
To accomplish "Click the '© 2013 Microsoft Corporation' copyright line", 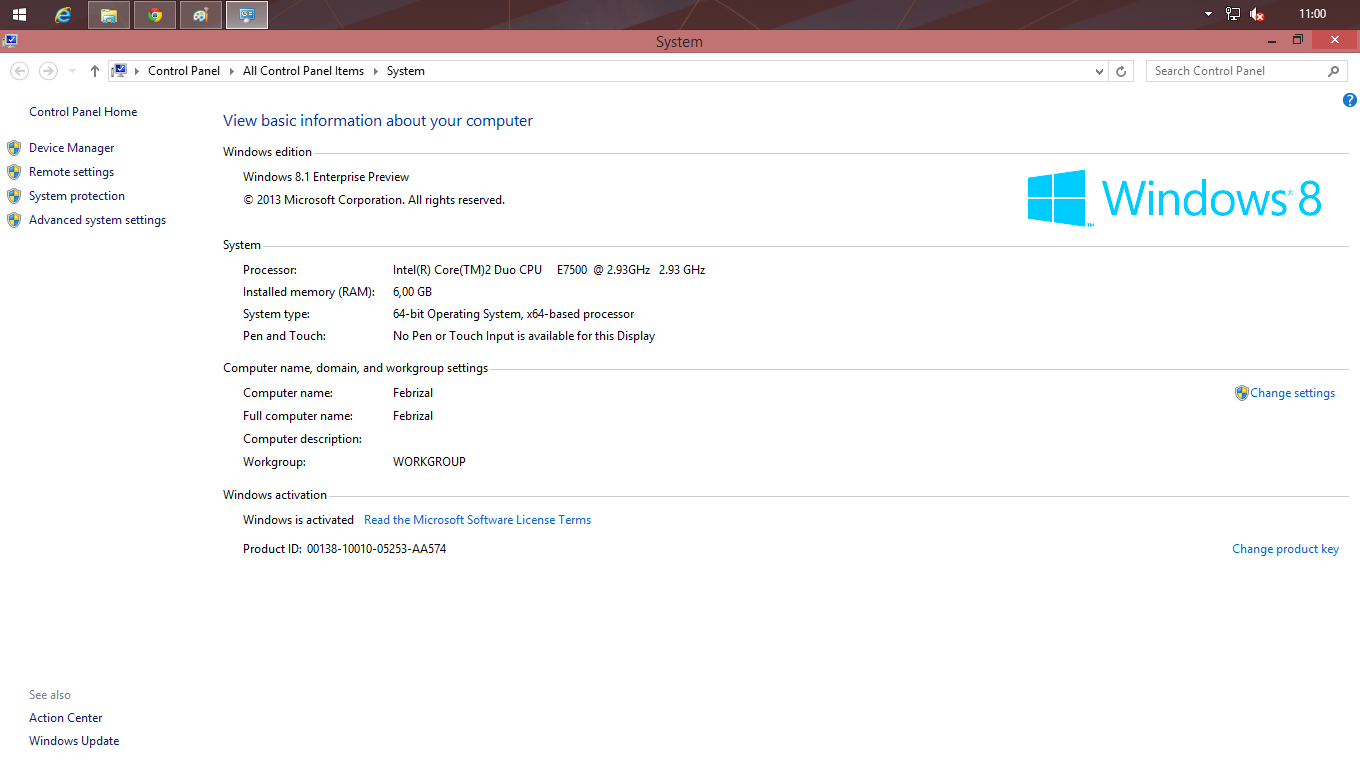I will 374,200.
